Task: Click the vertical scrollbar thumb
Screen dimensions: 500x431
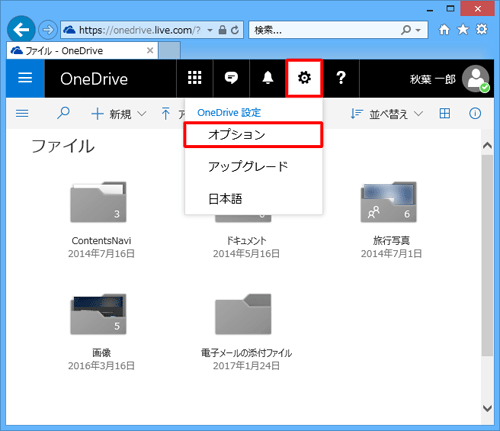Action: pyautogui.click(x=487, y=255)
